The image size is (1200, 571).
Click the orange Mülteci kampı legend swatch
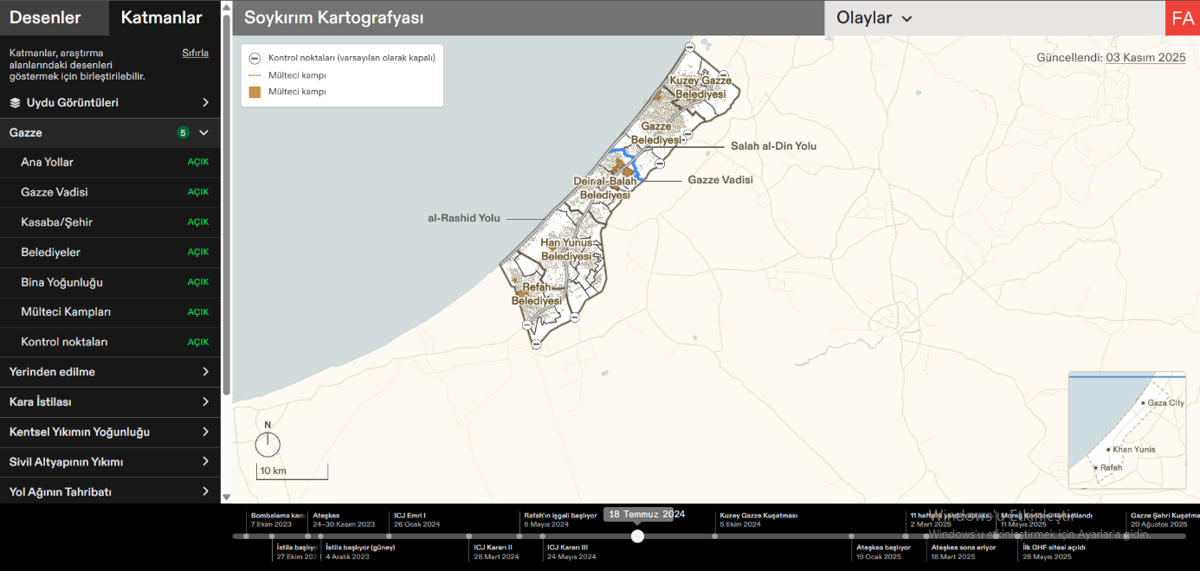pos(255,91)
